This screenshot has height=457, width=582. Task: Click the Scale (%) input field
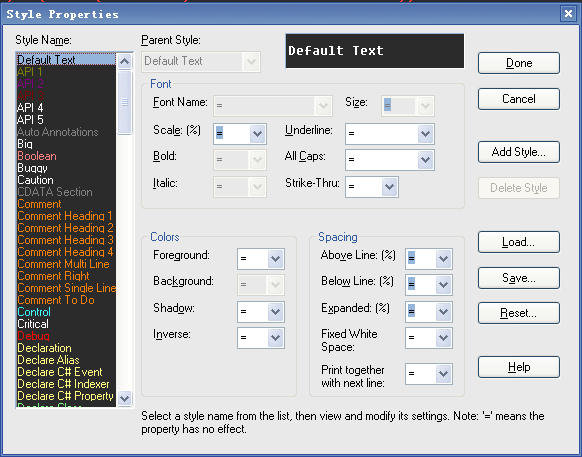pyautogui.click(x=232, y=134)
